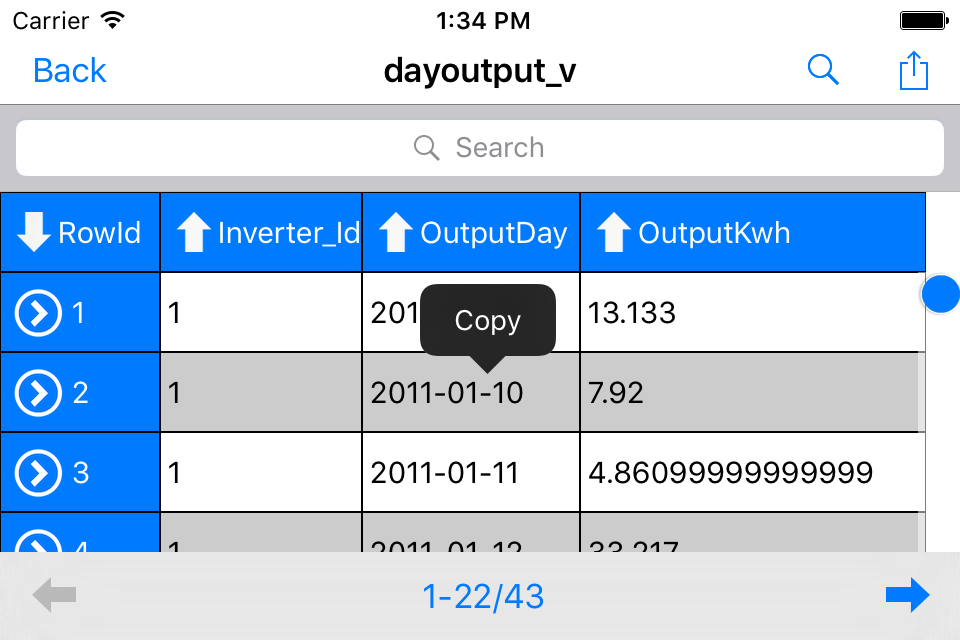
Task: Go to next page arrow
Action: [907, 596]
